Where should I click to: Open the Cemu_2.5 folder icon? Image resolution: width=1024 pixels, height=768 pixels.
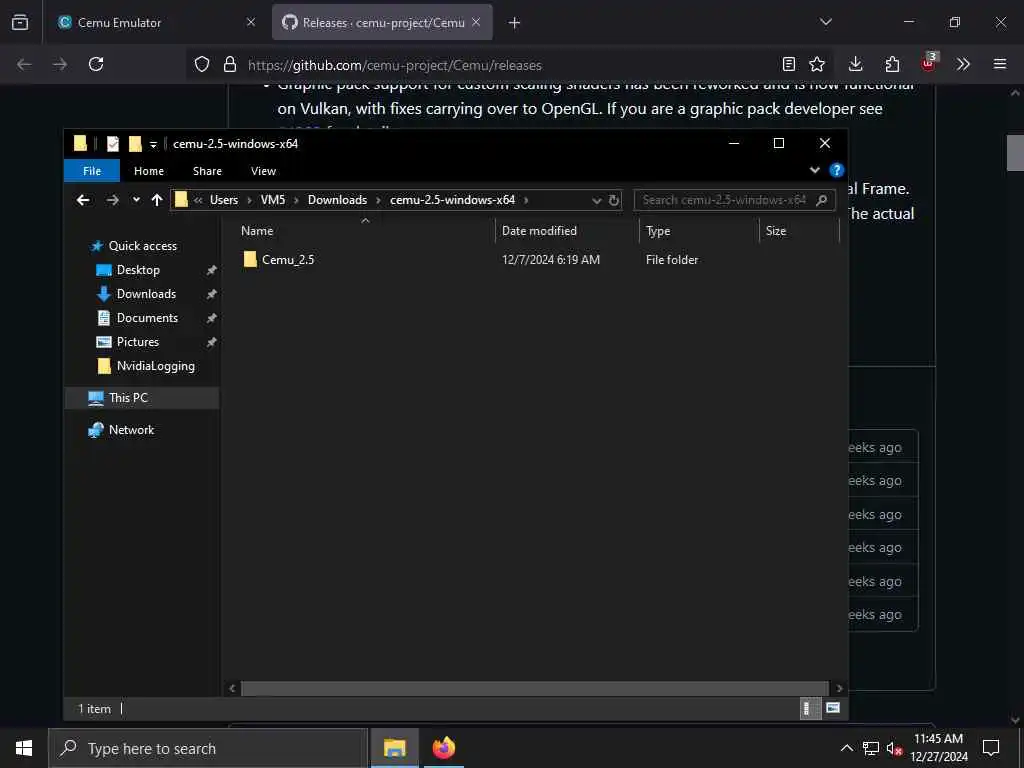pyautogui.click(x=249, y=259)
